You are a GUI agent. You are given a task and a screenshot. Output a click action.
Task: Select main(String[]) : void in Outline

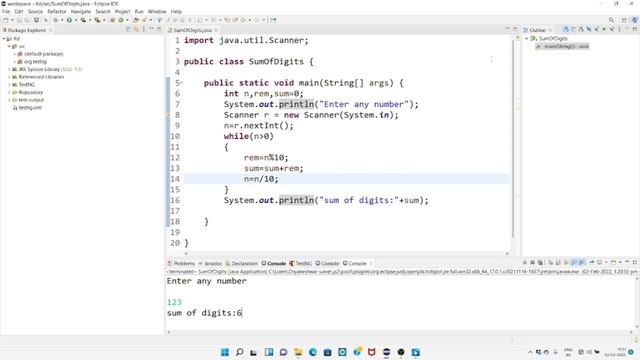click(562, 46)
